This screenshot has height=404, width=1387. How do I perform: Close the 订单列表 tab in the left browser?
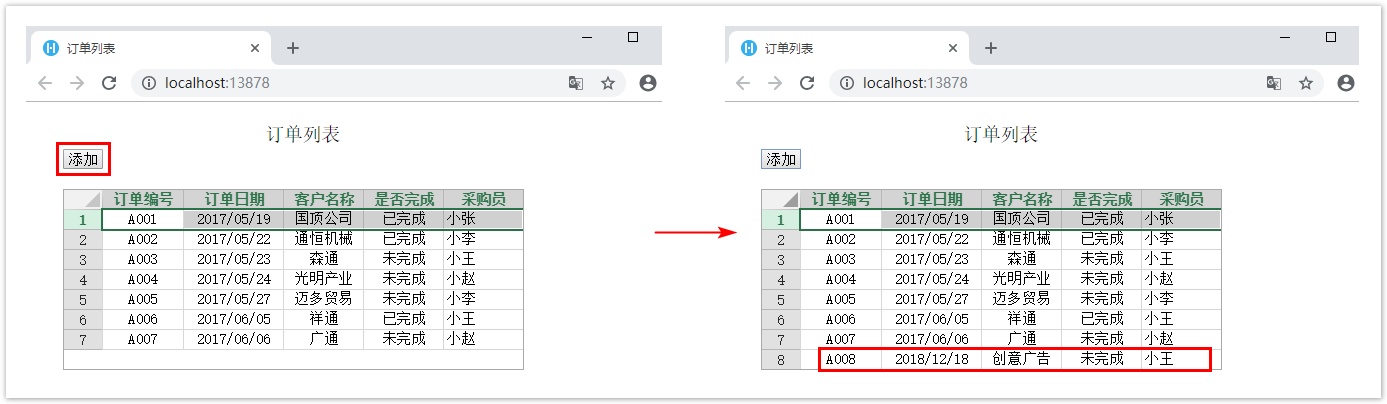pyautogui.click(x=255, y=48)
